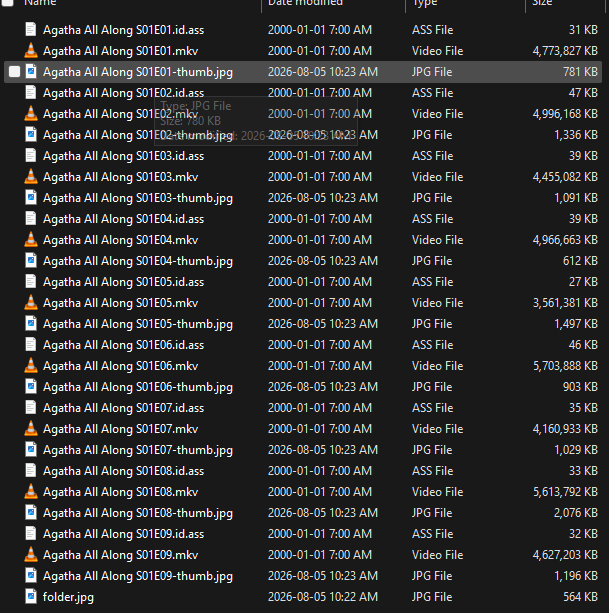Click the image icon for S01E08-thumb.jpg

coord(31,513)
